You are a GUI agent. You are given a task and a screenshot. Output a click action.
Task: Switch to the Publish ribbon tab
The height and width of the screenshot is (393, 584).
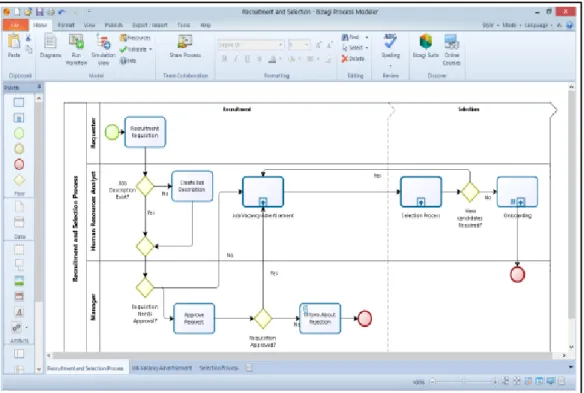pos(114,25)
